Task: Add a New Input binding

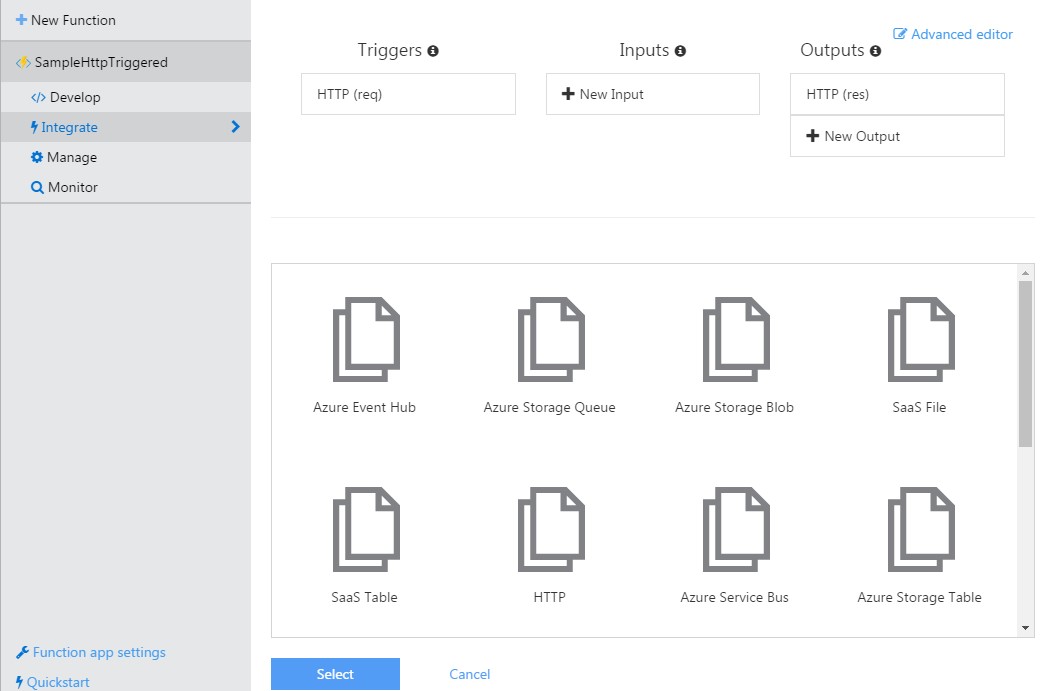Action: tap(653, 94)
